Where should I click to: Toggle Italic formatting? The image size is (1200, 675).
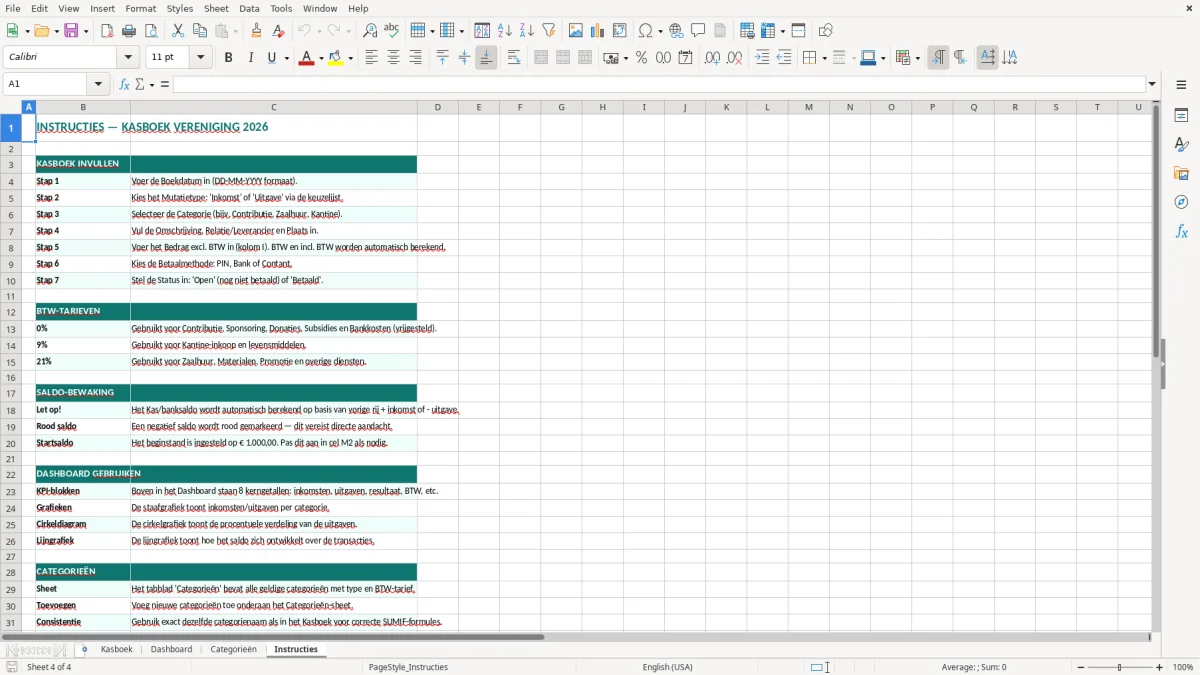(250, 58)
